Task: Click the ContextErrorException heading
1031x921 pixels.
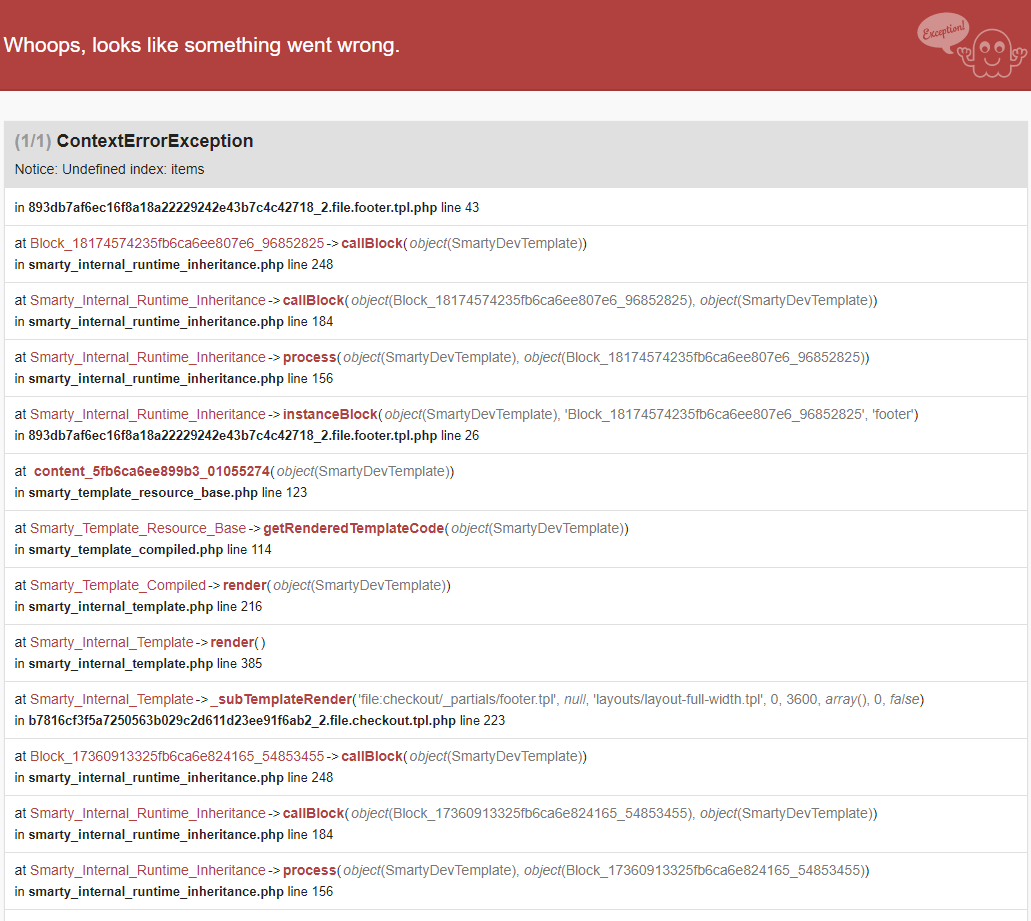Action: (155, 141)
